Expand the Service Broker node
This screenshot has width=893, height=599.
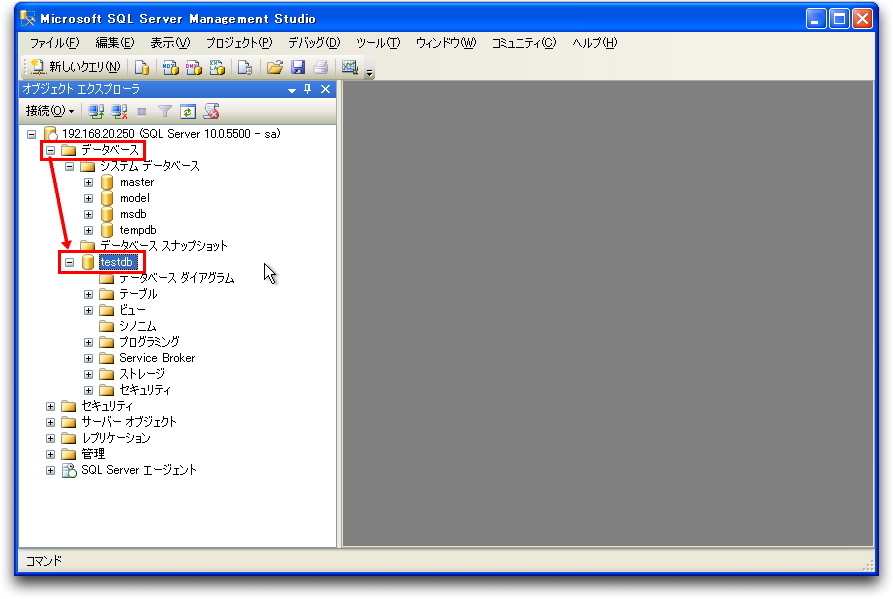click(88, 358)
